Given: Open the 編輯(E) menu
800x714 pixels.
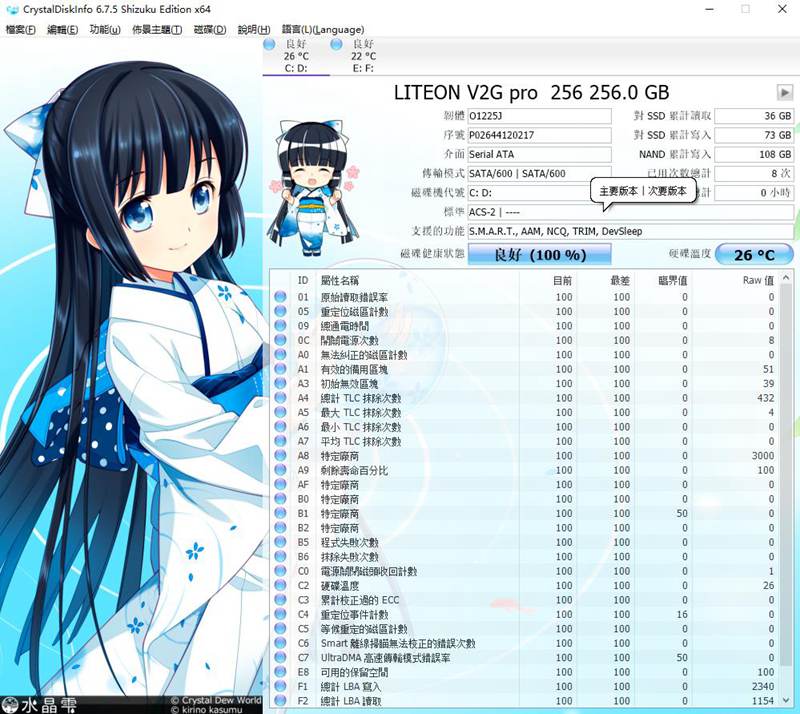Looking at the screenshot, I should pos(62,30).
